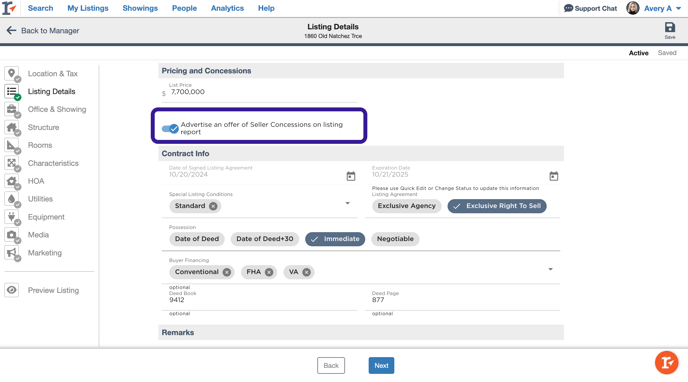
Task: Choose Negotiable possession option
Action: 395,239
